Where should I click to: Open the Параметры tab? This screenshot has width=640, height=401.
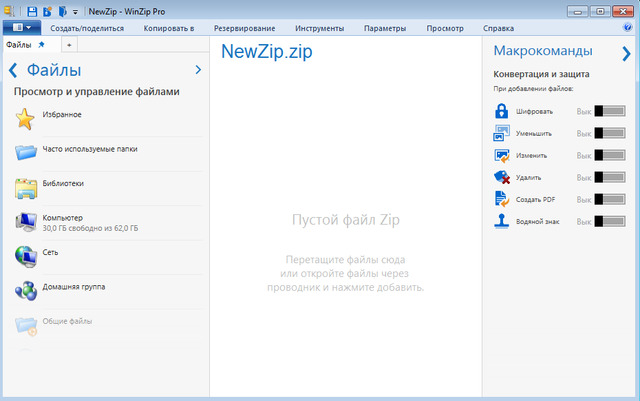coord(385,28)
